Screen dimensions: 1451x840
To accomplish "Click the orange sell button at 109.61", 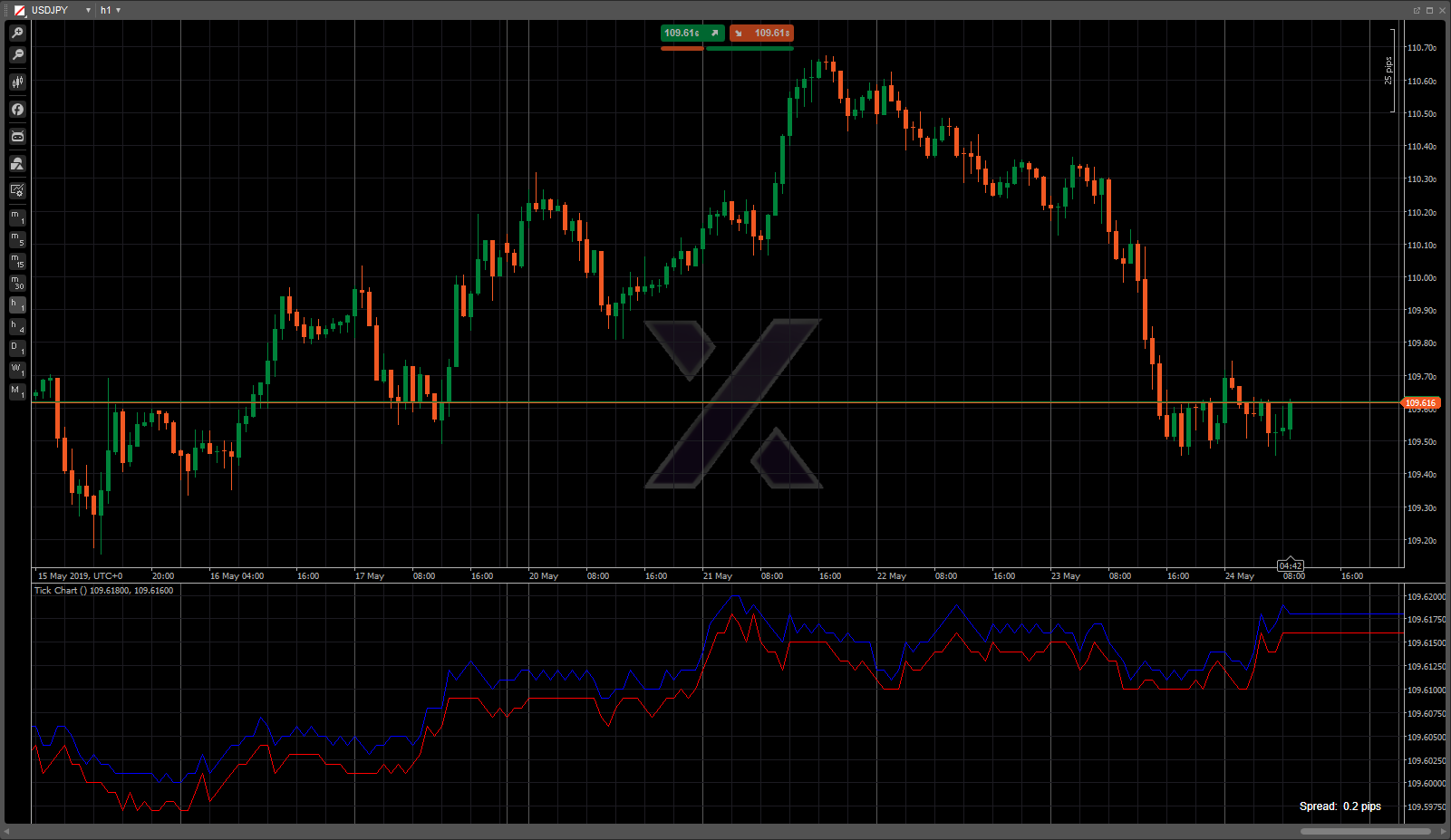I will point(761,34).
